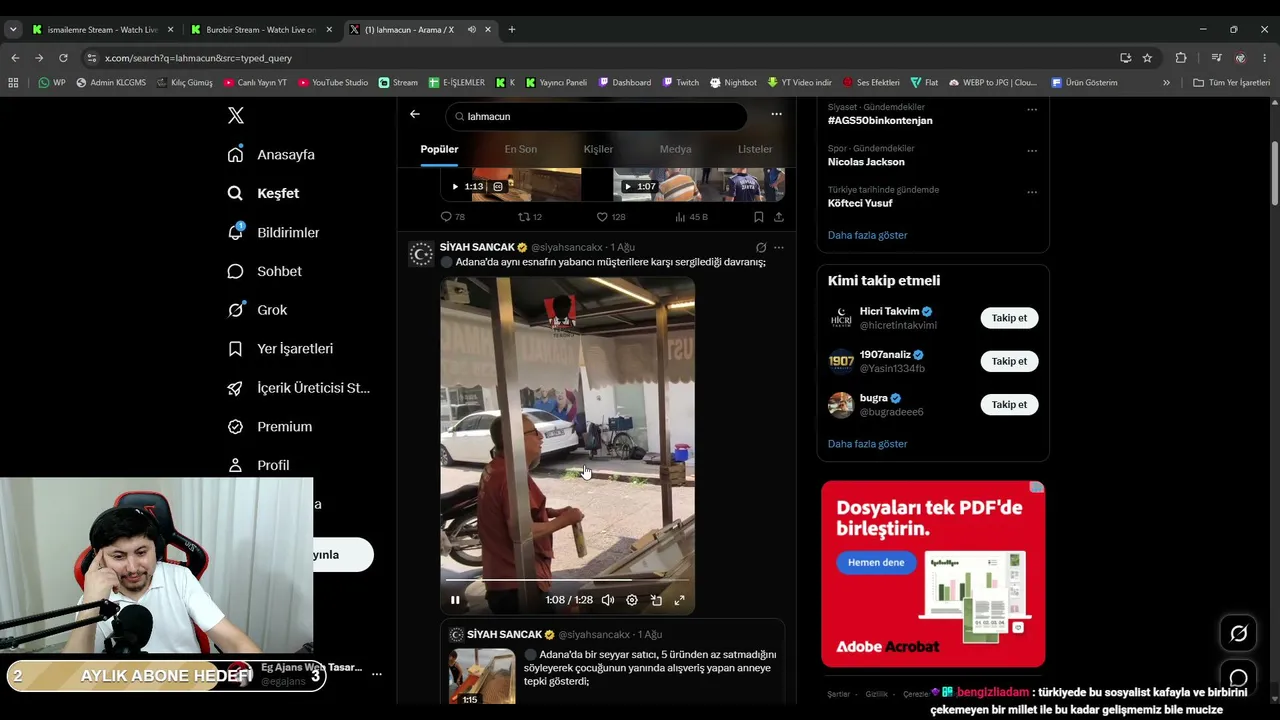This screenshot has height=720, width=1280.
Task: Open the 1:13 video thumbnail
Action: 511,185
